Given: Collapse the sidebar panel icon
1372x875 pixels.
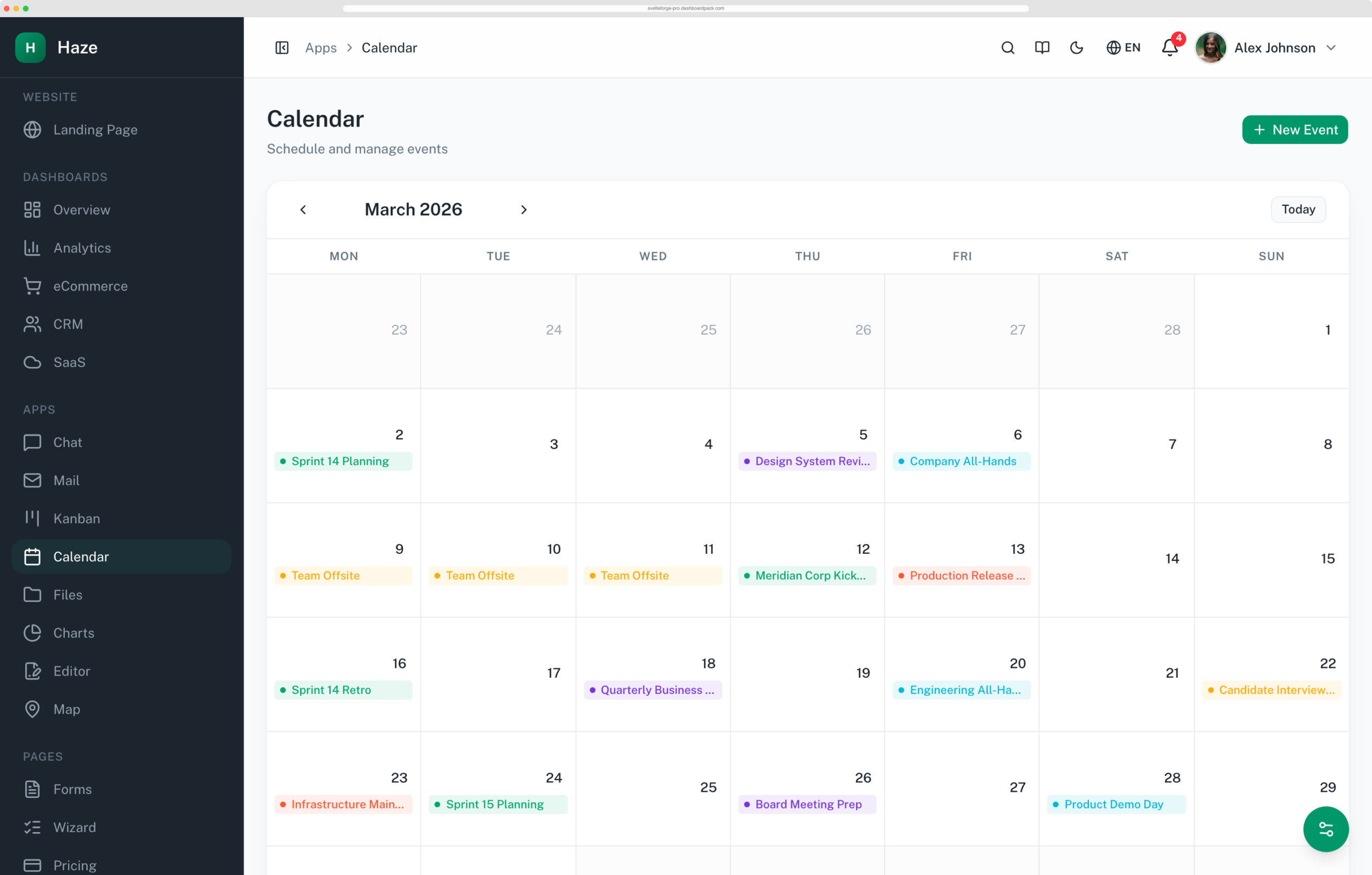Looking at the screenshot, I should pos(282,48).
